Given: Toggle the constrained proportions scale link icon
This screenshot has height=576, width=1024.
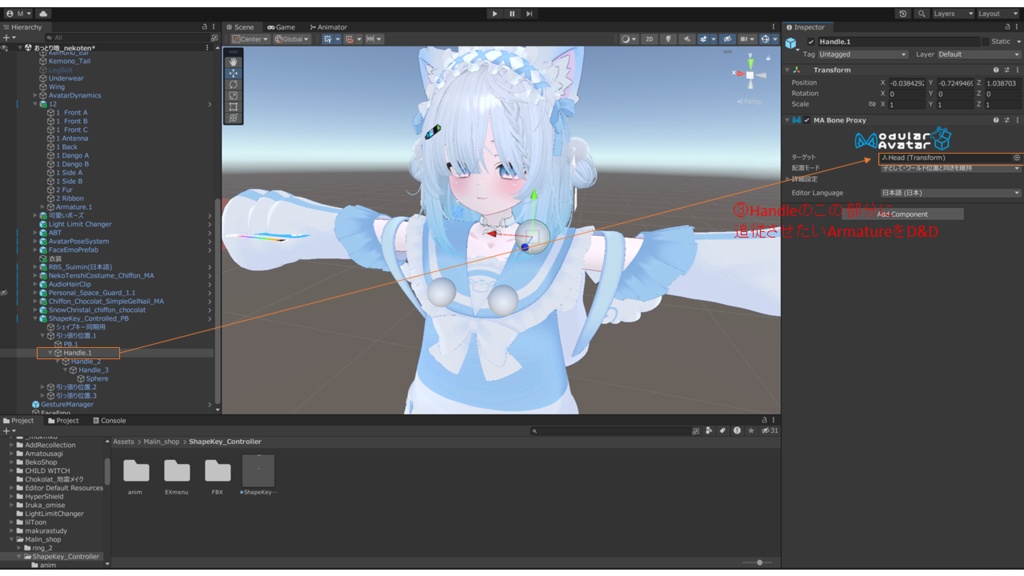Looking at the screenshot, I should 872,104.
